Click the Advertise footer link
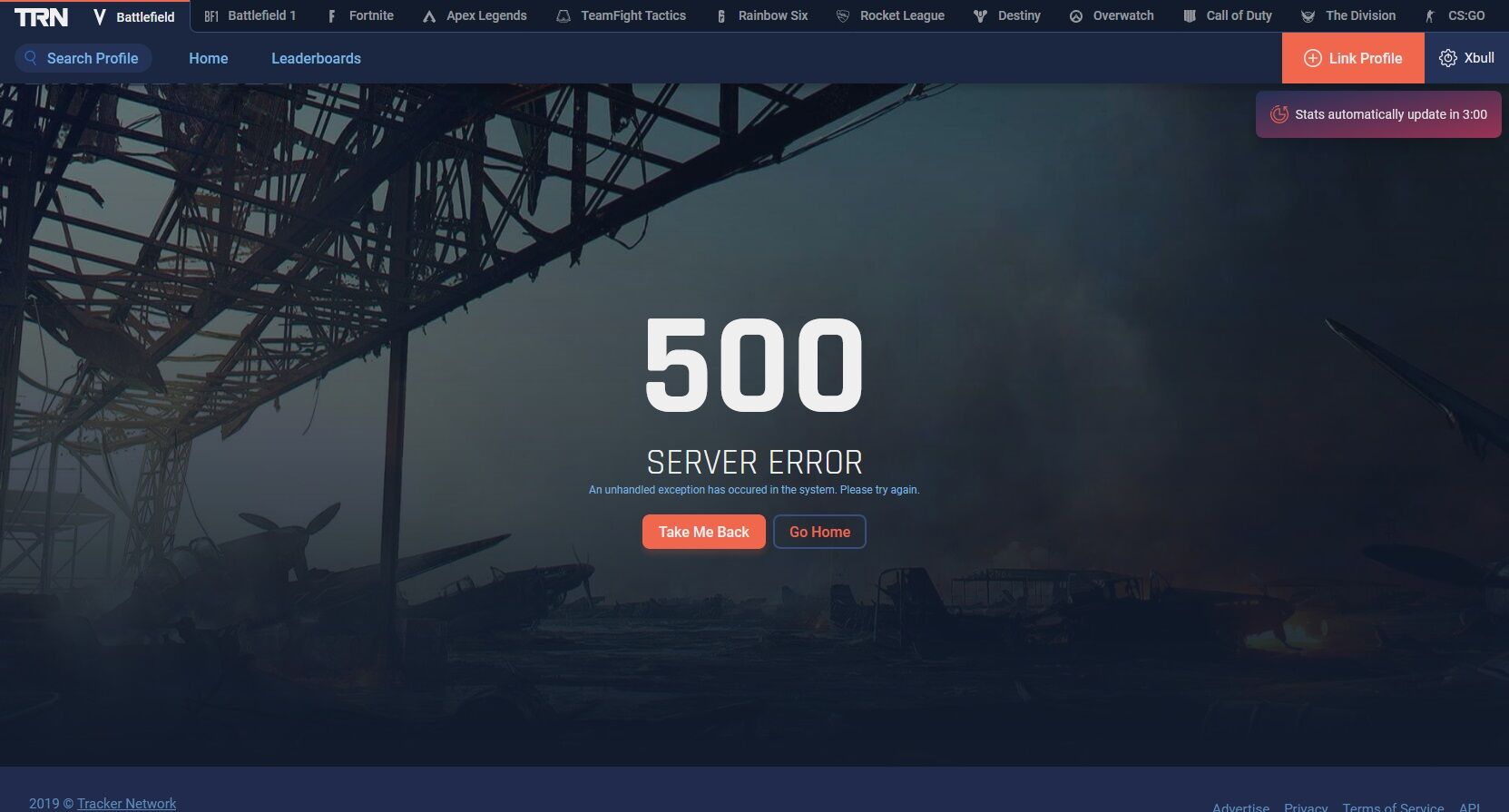The width and height of the screenshot is (1509, 812). pyautogui.click(x=1240, y=807)
